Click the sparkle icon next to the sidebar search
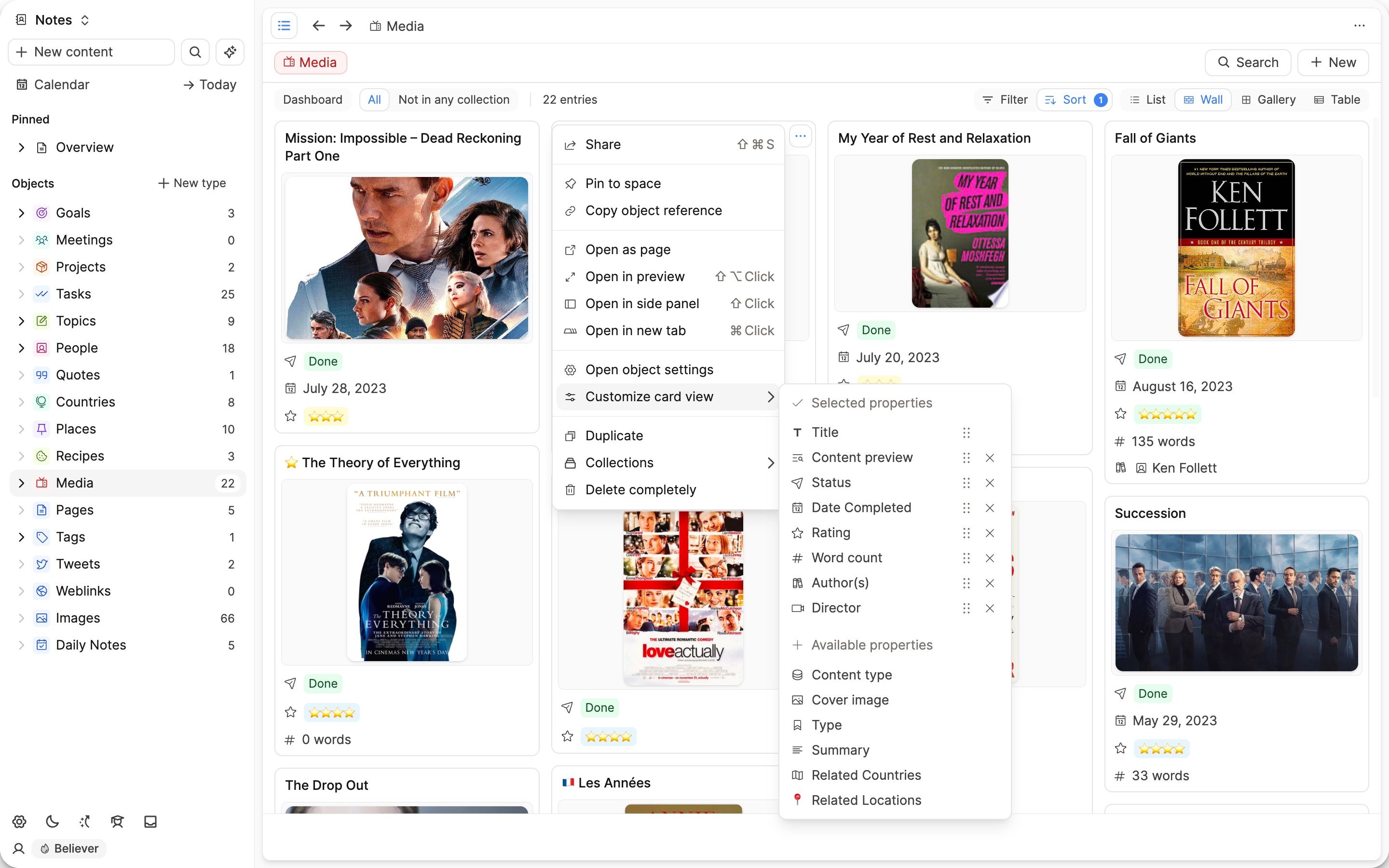 (x=230, y=52)
